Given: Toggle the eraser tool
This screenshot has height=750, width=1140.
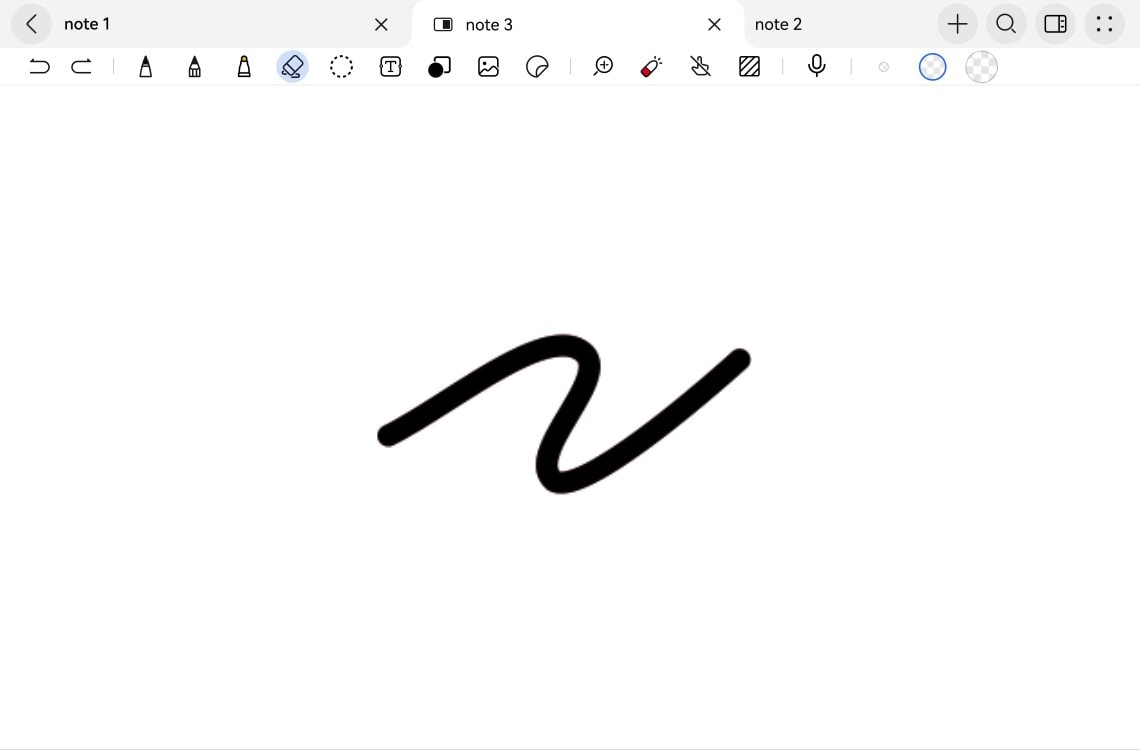Looking at the screenshot, I should 292,67.
